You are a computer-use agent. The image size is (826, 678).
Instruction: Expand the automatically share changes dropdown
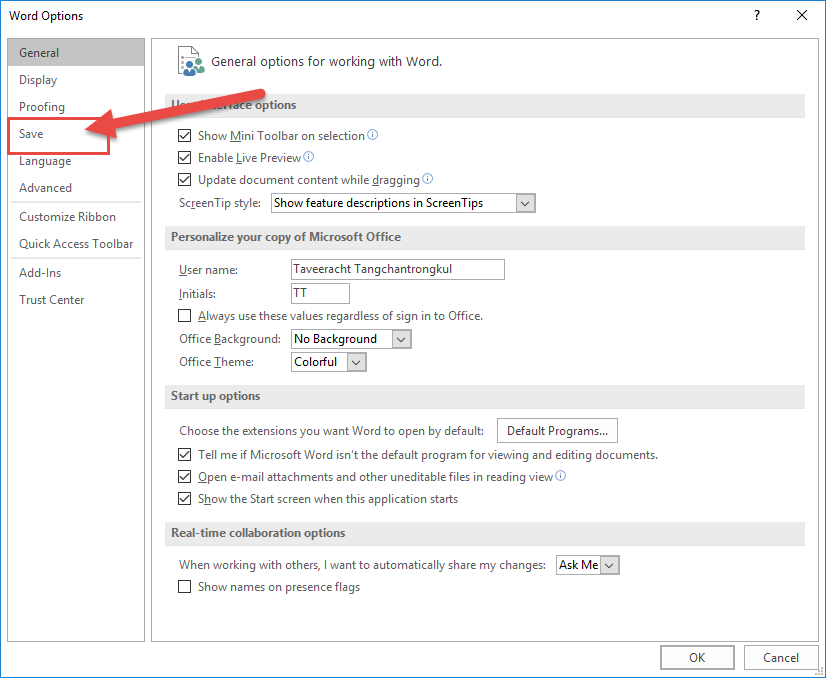tap(610, 565)
